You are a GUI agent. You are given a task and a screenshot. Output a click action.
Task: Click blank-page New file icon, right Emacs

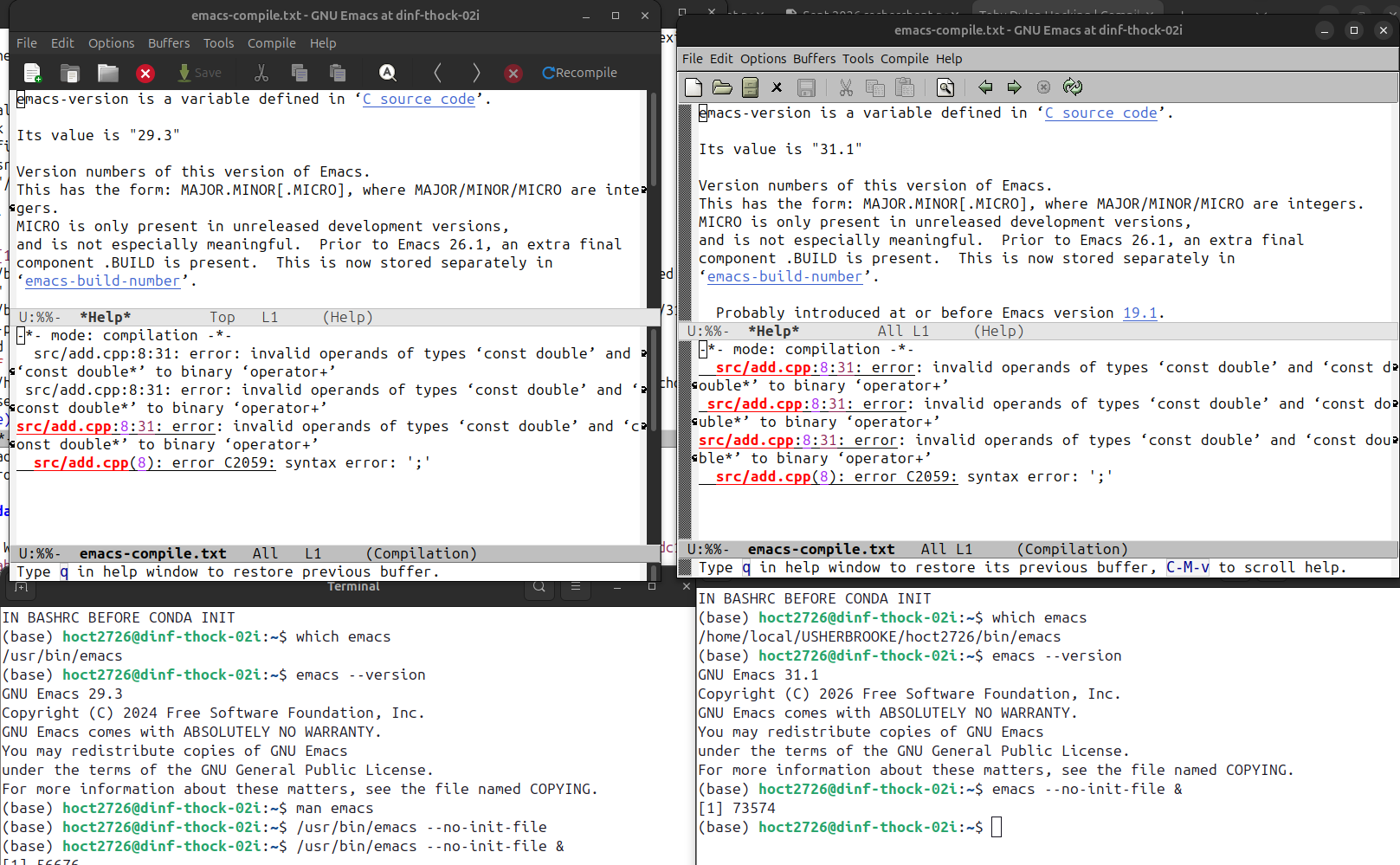(x=694, y=87)
